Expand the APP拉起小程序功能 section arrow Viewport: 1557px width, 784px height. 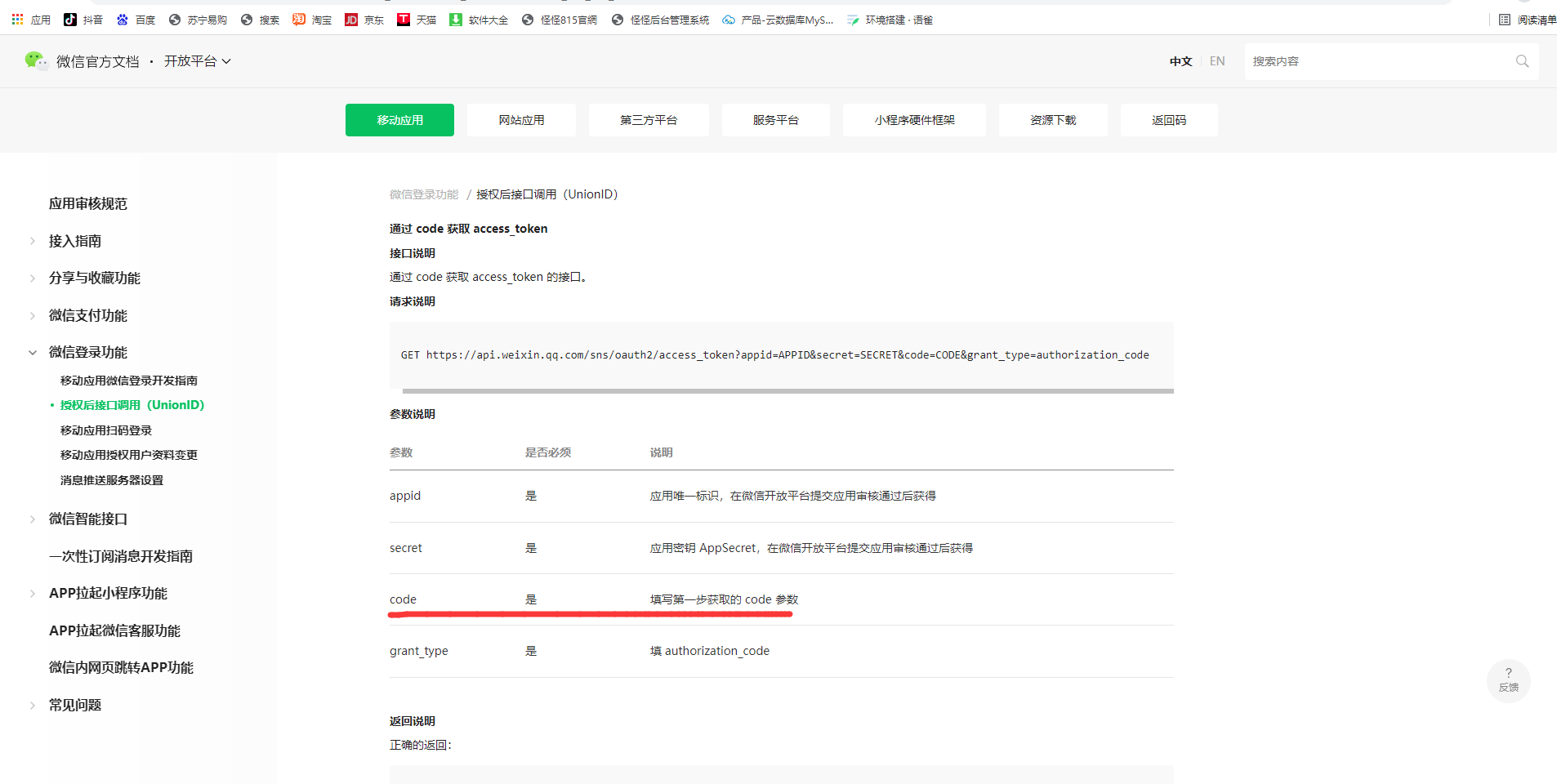(33, 594)
